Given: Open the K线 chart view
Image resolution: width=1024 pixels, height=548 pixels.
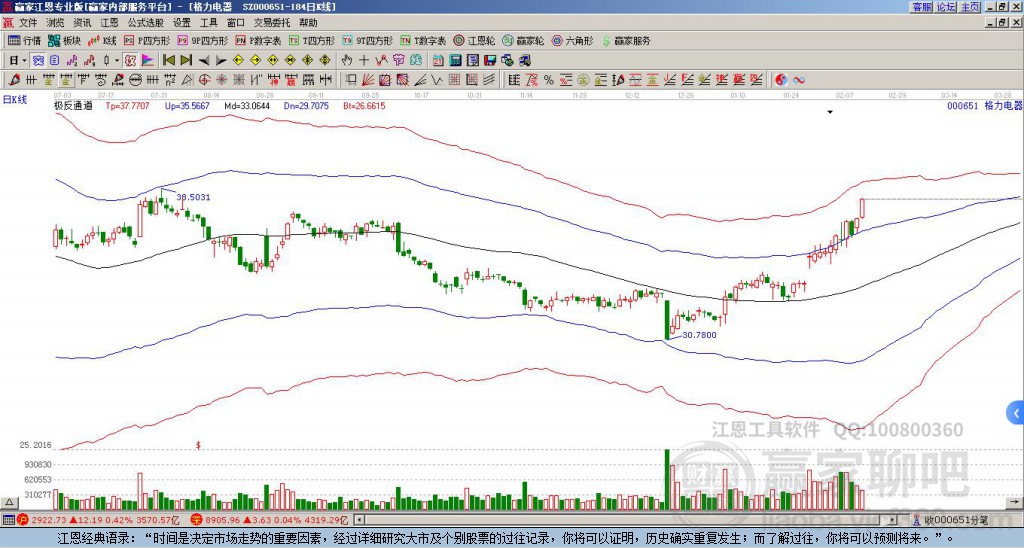Looking at the screenshot, I should tap(102, 40).
